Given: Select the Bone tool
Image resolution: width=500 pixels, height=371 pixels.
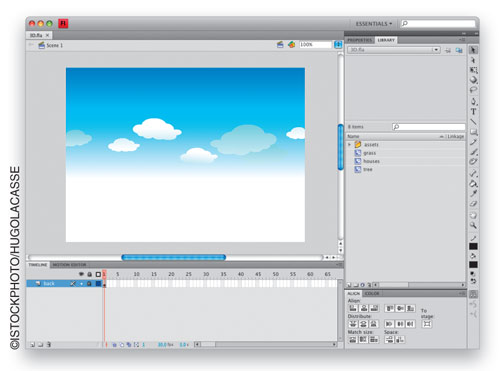Looking at the screenshot, I should pyautogui.click(x=473, y=173).
